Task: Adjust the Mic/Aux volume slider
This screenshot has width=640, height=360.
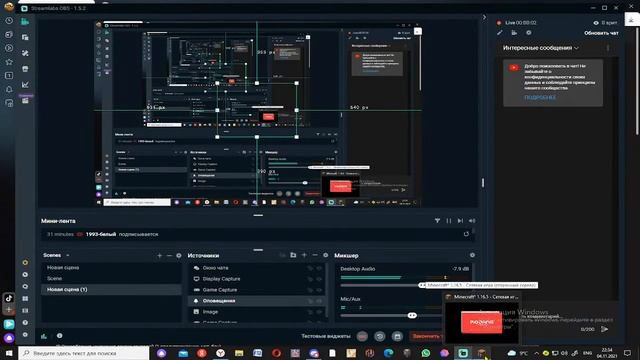Action: click(412, 316)
